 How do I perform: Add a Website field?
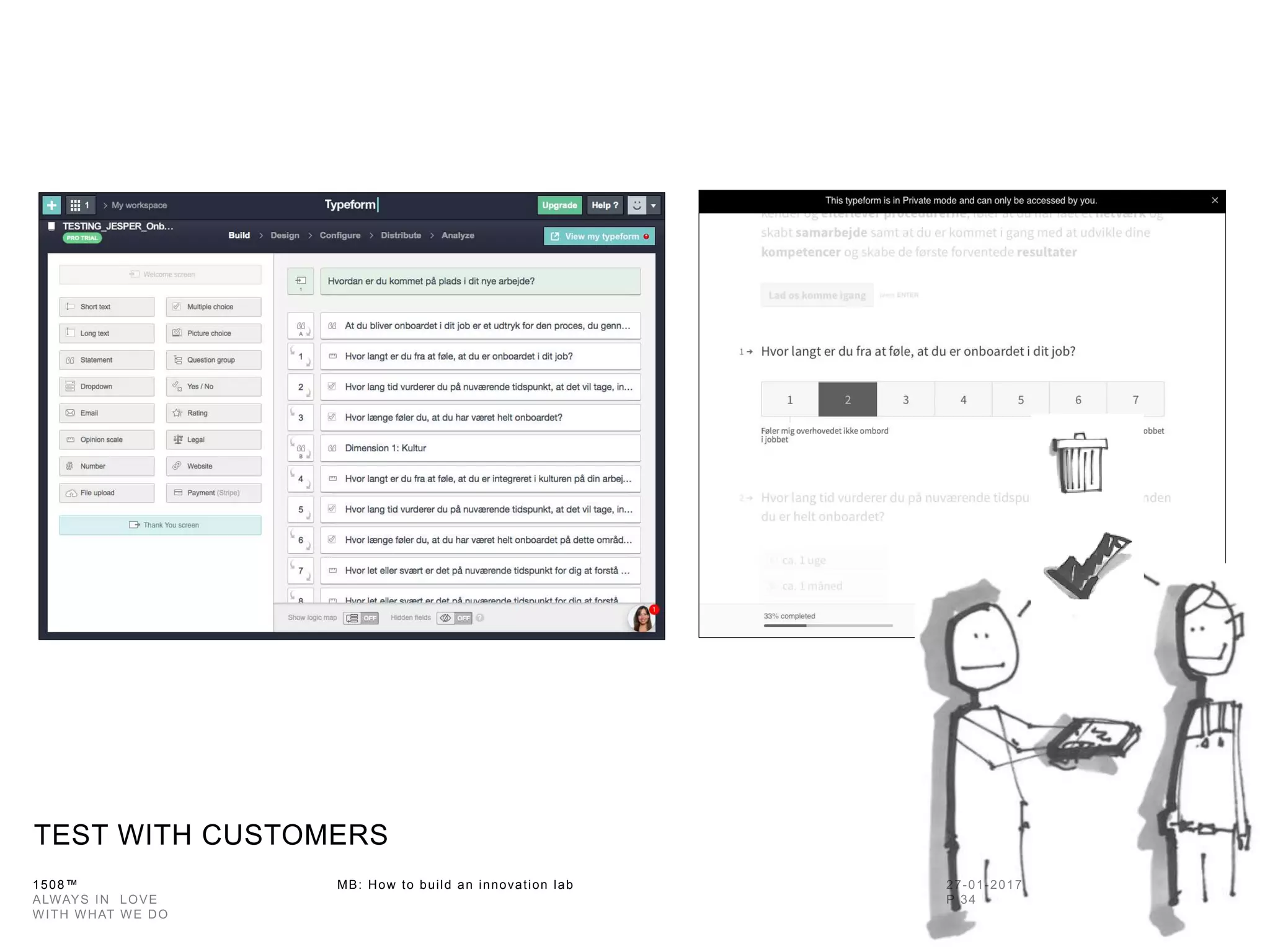213,467
